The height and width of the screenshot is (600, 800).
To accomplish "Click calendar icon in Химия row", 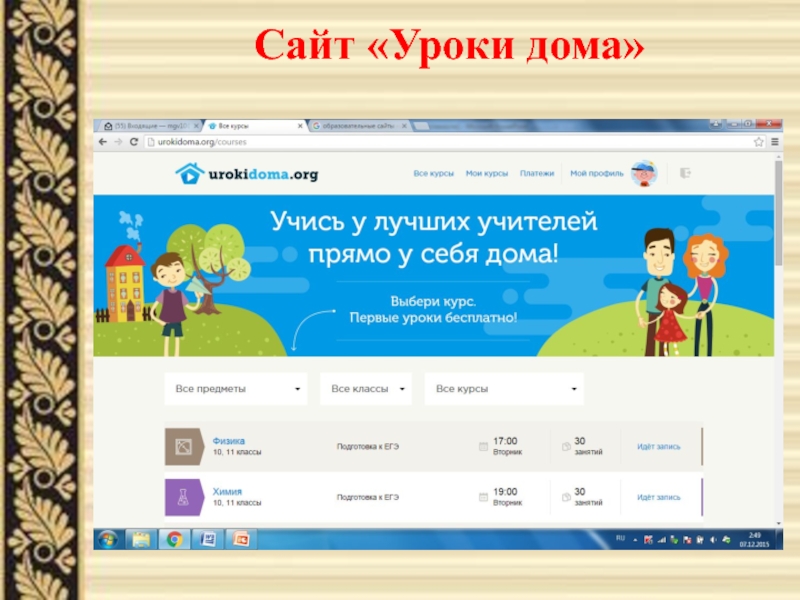I will click(483, 497).
